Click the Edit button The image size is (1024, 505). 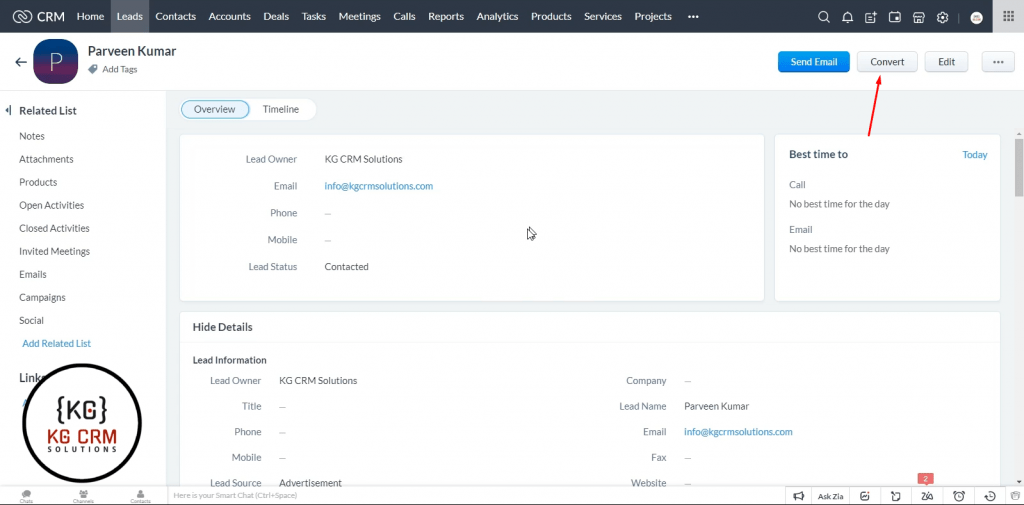point(946,62)
